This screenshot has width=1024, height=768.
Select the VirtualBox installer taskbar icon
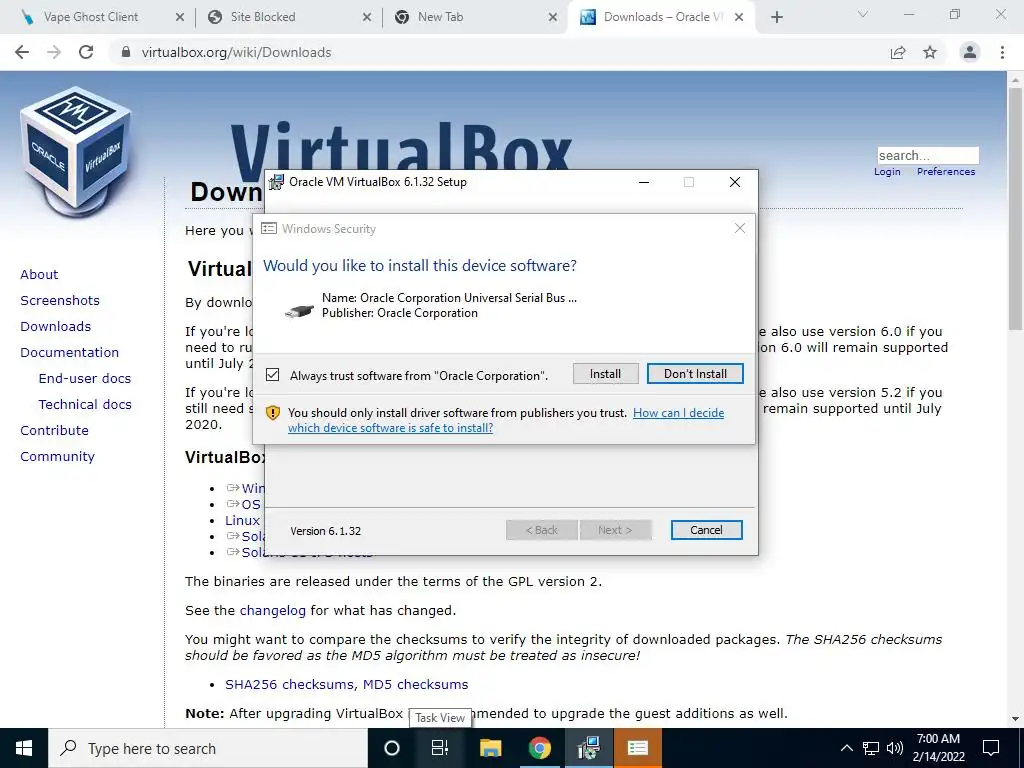click(588, 748)
